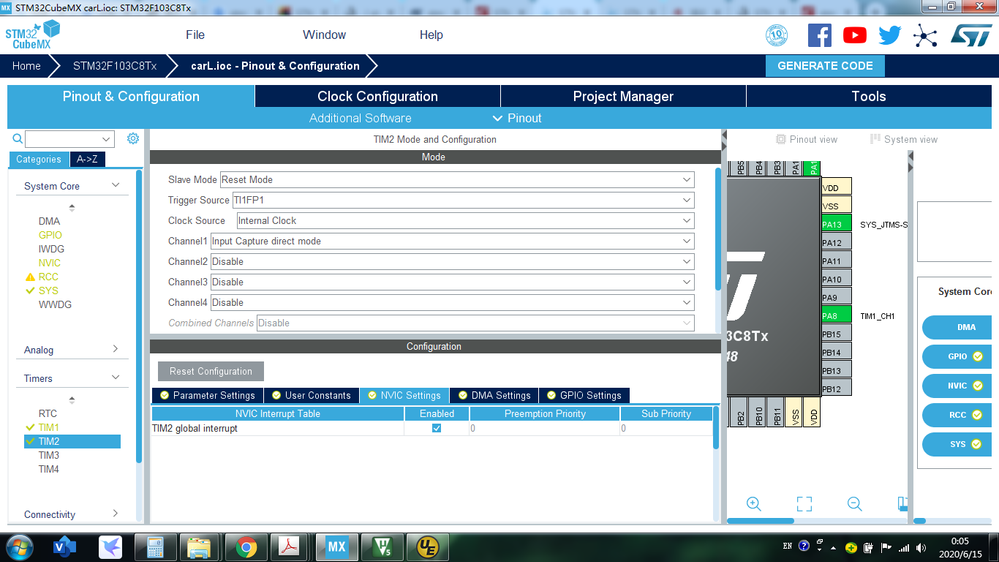Select the PB15 pin on the chip
The image size is (999, 562).
pyautogui.click(x=836, y=334)
